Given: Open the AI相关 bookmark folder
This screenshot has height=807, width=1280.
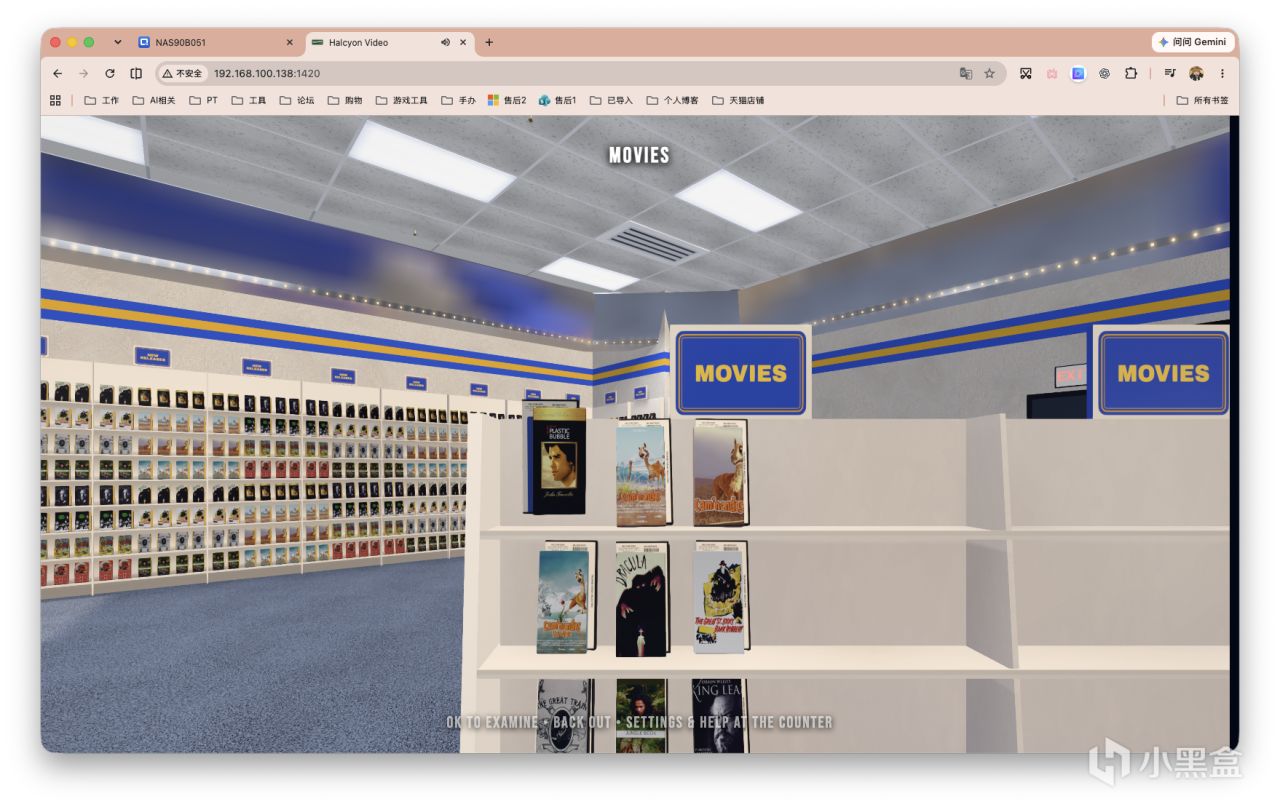Looking at the screenshot, I should coord(155,100).
